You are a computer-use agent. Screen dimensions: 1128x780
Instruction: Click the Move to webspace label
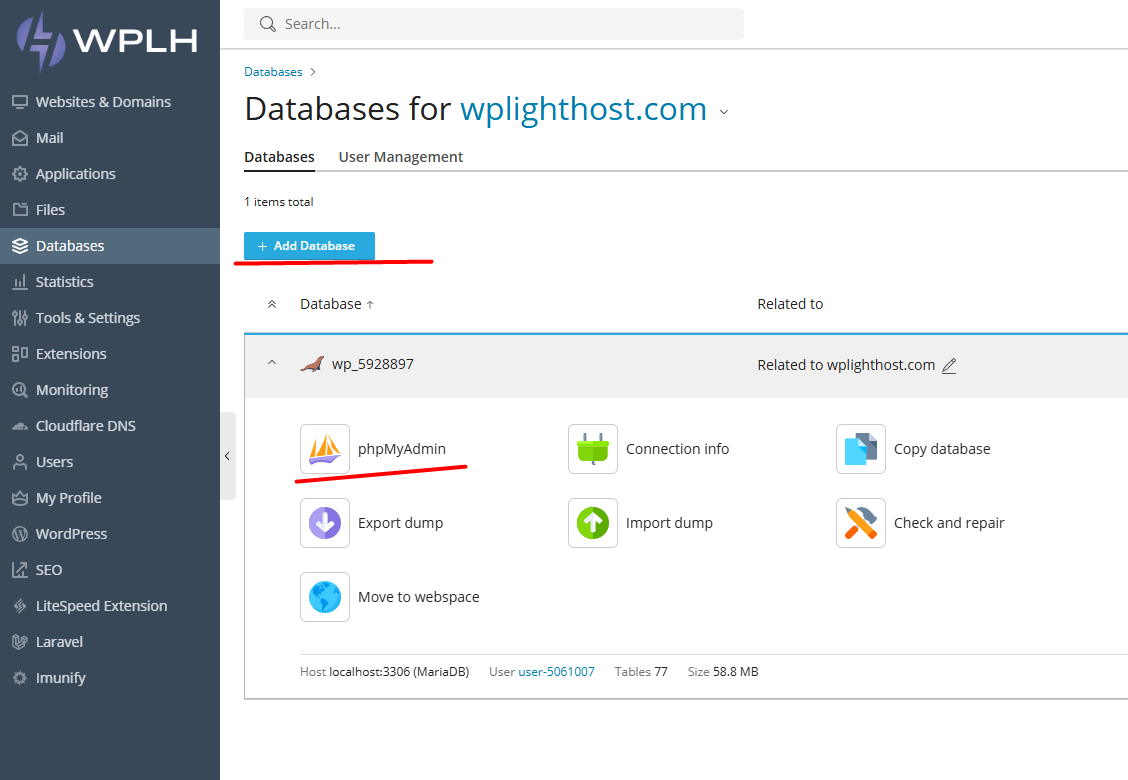click(x=419, y=597)
